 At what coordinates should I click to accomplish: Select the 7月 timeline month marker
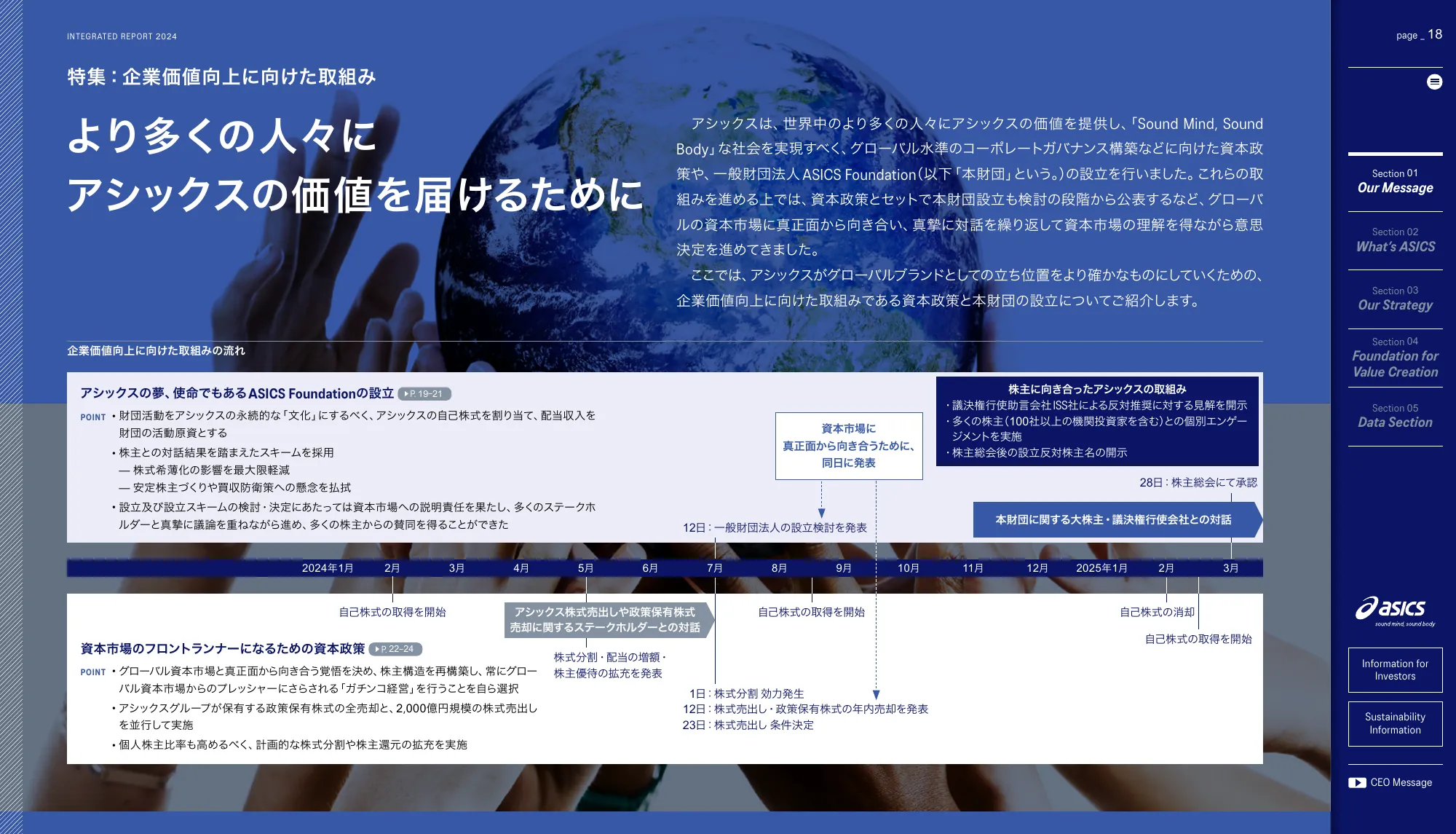click(715, 568)
